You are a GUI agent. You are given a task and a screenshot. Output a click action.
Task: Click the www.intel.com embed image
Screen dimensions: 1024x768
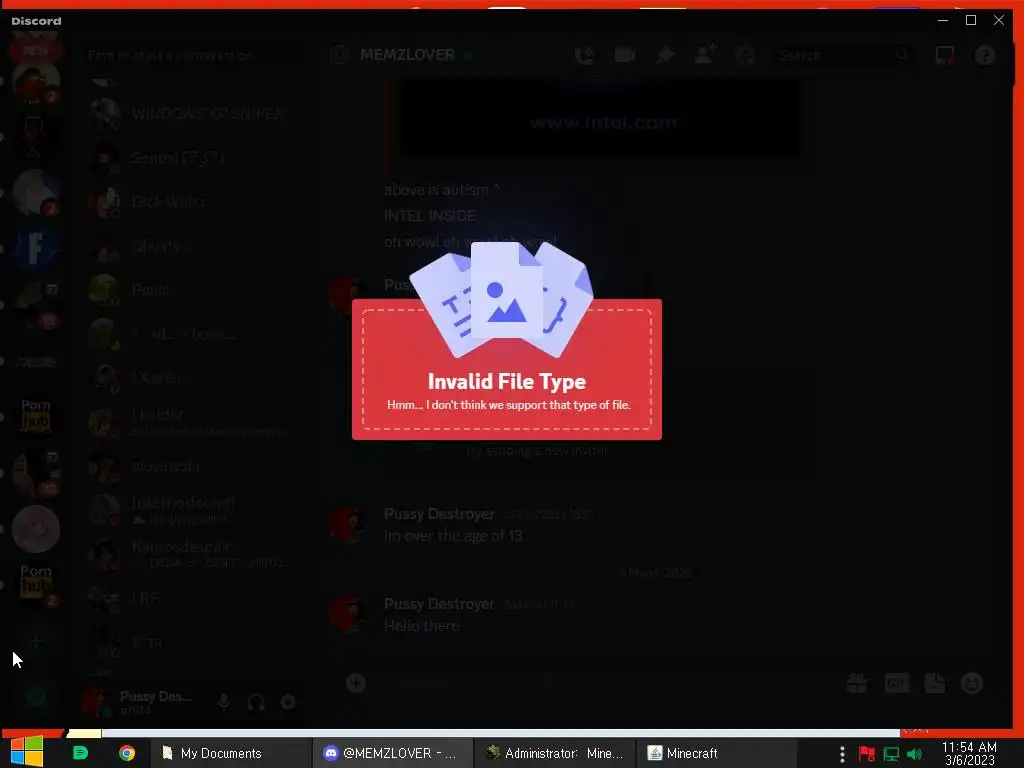pos(600,119)
